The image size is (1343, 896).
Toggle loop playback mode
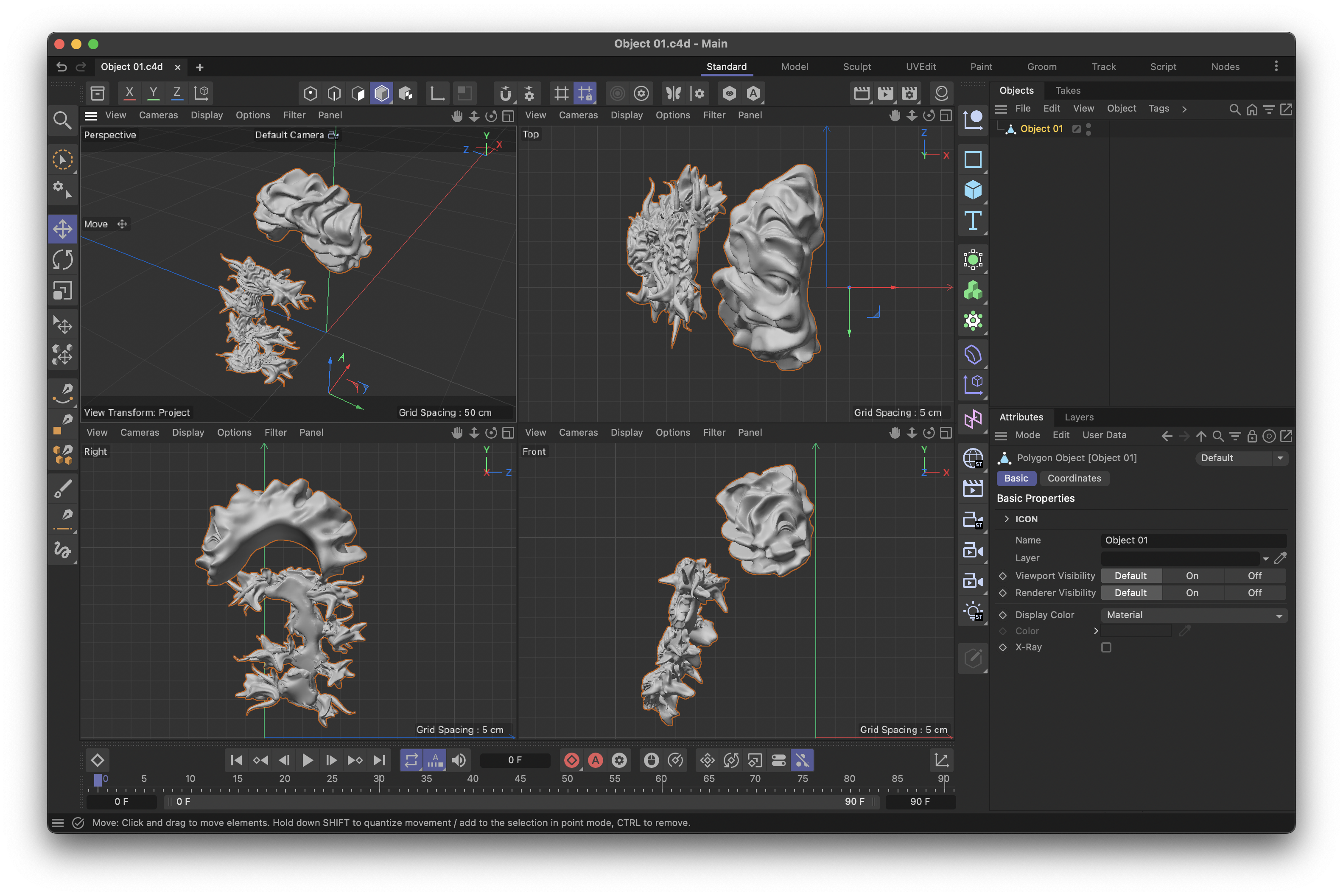pos(411,760)
